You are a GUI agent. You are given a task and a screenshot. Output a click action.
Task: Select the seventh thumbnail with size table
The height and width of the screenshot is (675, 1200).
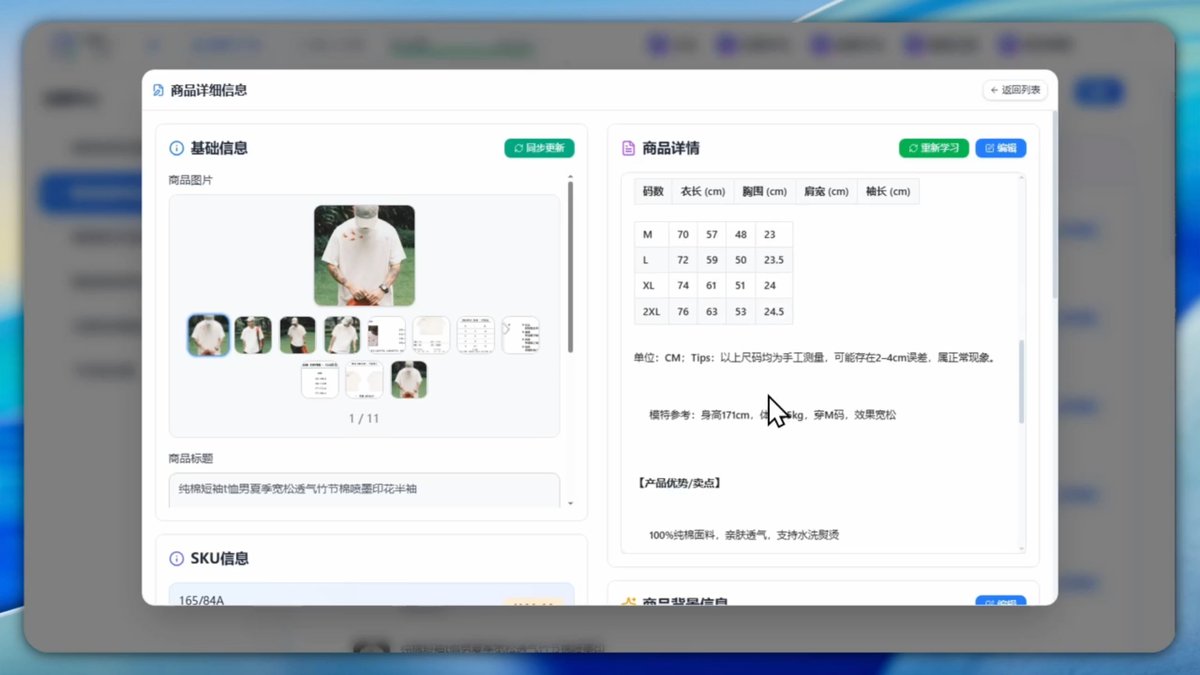(476, 335)
